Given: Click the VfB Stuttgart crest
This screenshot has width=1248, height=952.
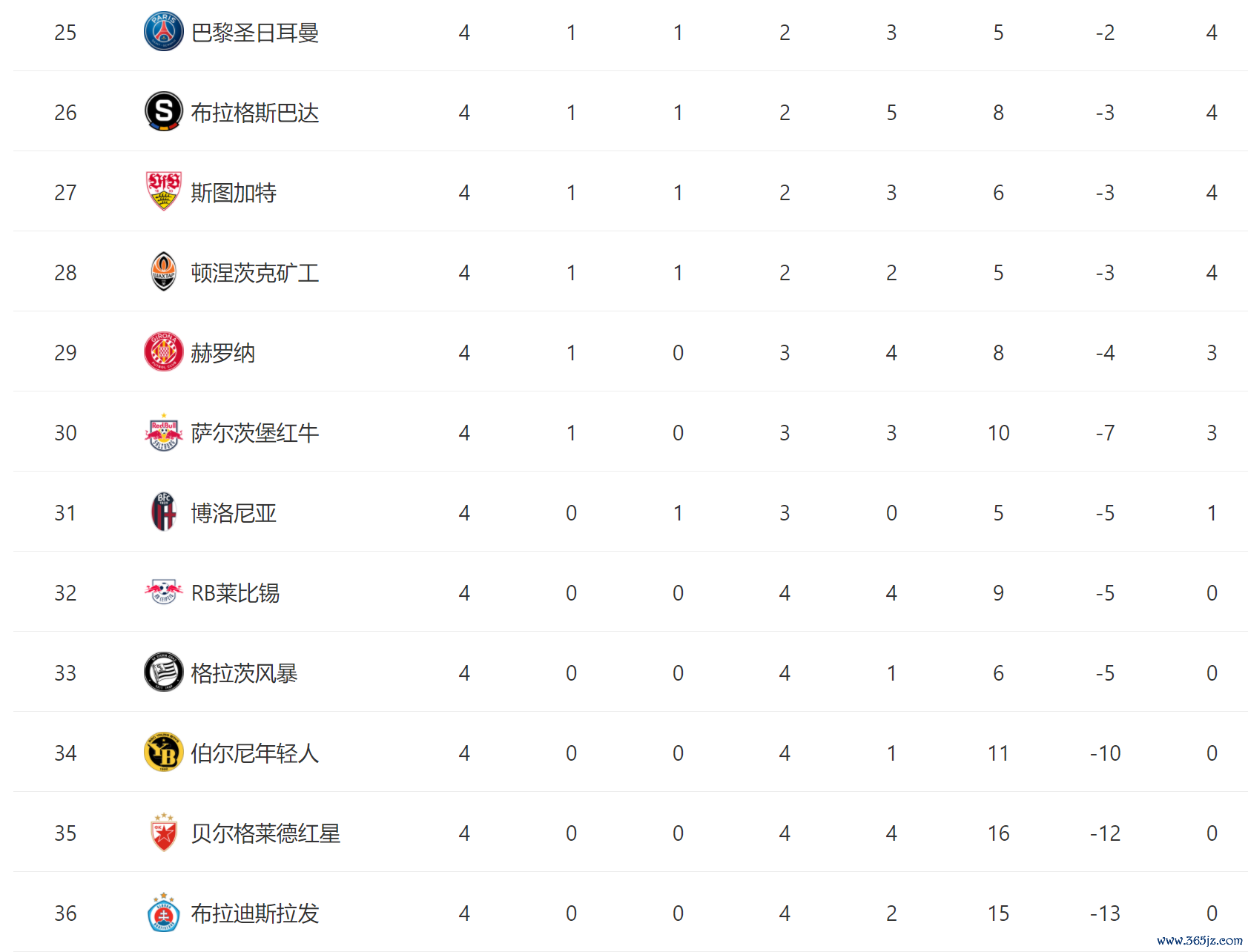Looking at the screenshot, I should tap(163, 191).
